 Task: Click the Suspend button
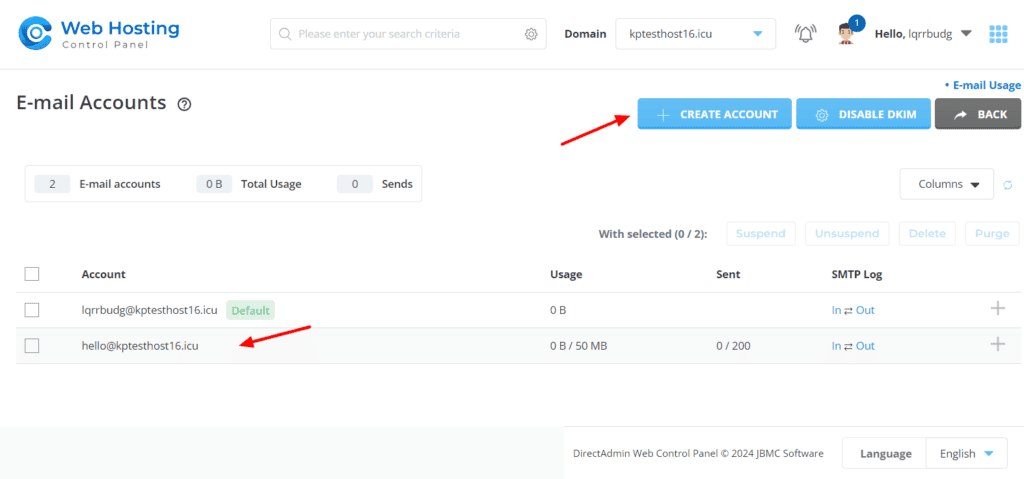761,234
